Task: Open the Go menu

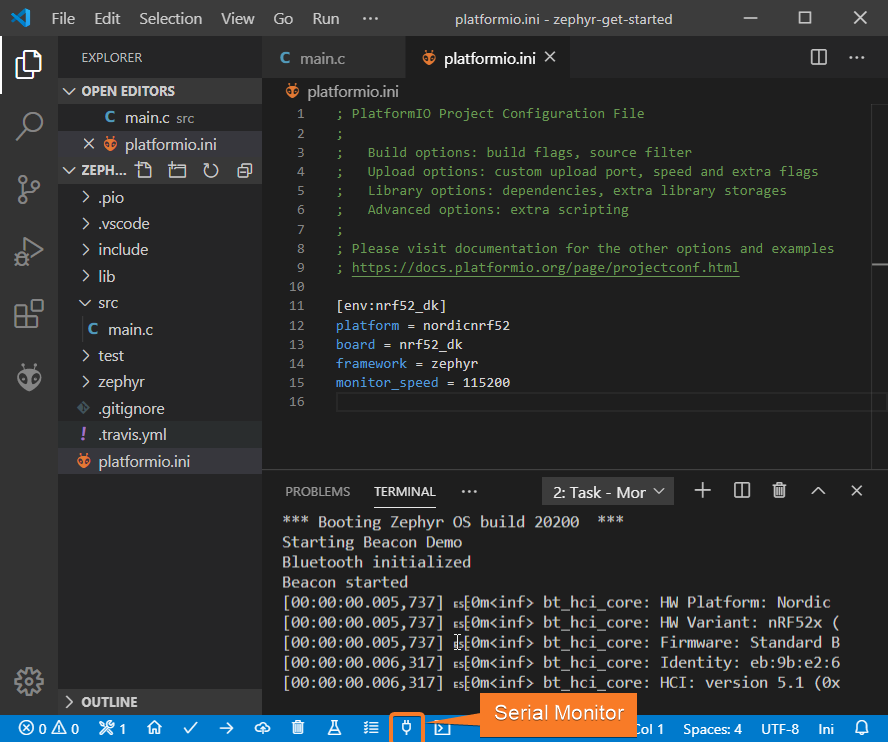Action: click(x=283, y=19)
